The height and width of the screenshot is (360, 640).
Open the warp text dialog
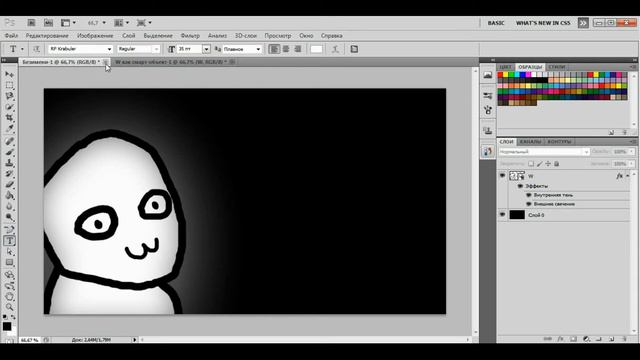pos(335,49)
